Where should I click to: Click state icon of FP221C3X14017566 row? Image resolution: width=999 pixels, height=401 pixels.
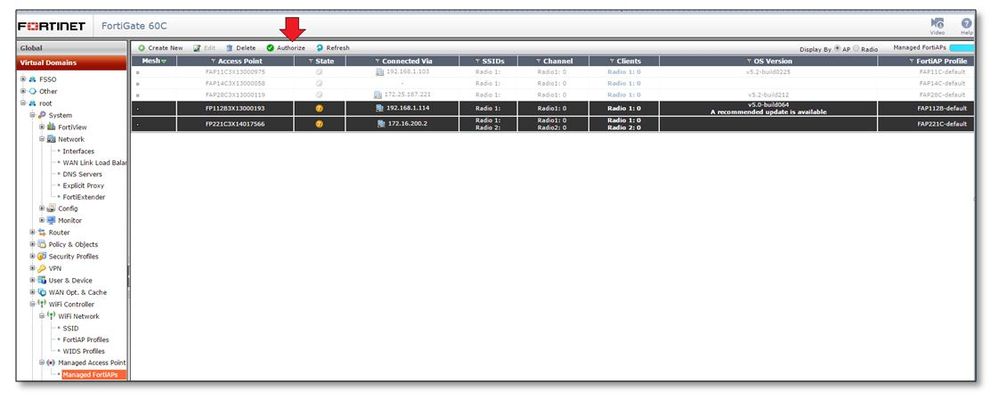point(319,124)
